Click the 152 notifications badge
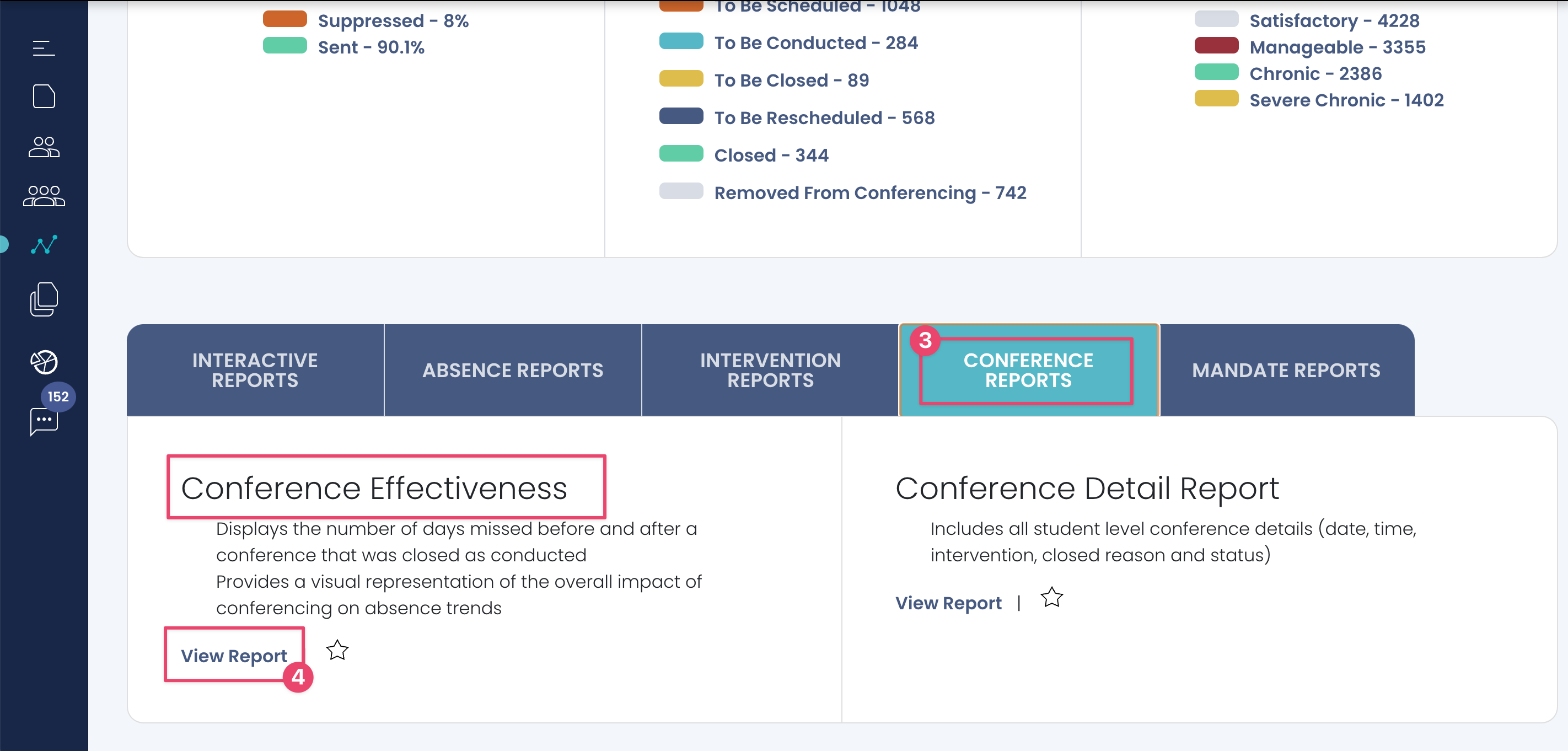The image size is (1568, 751). 58,397
